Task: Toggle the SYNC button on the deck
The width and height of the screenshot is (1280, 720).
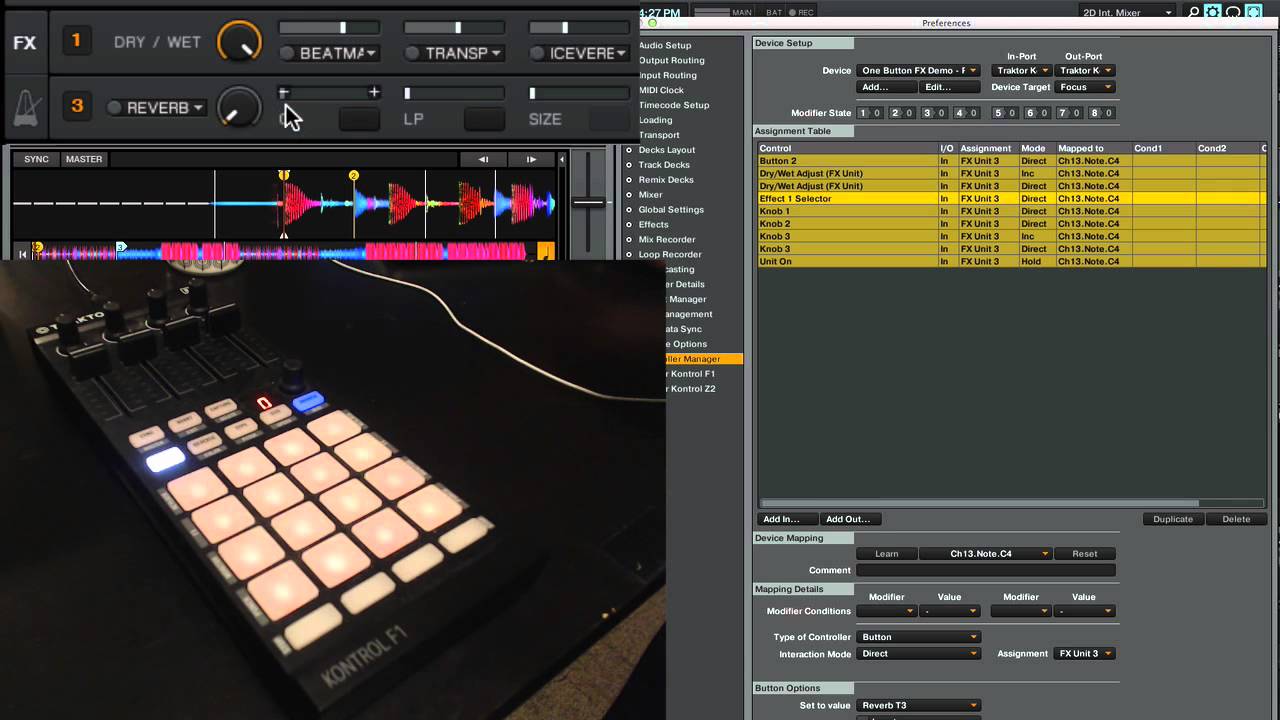Action: tap(36, 159)
